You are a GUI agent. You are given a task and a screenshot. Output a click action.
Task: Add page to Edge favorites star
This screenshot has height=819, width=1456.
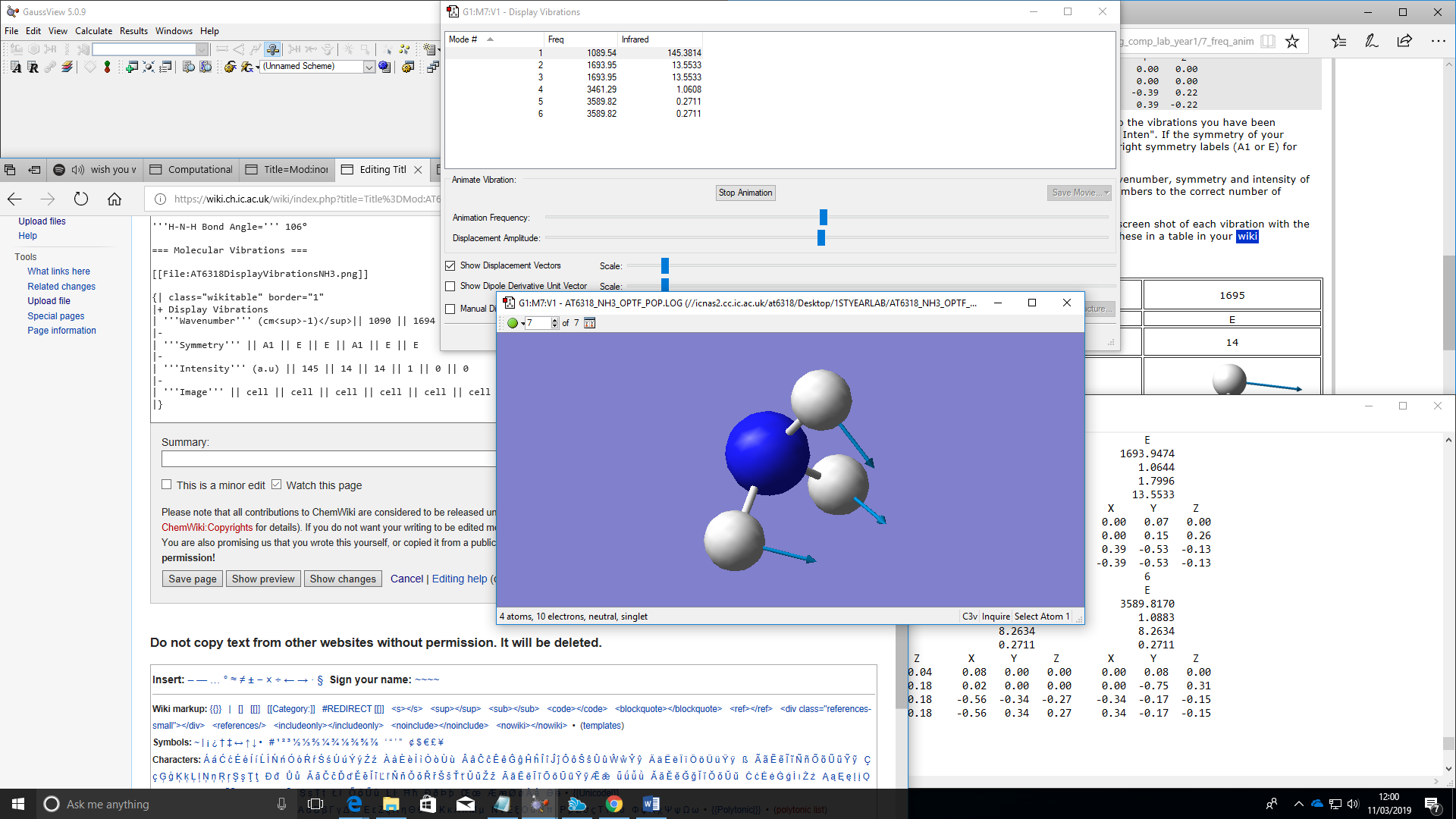[1292, 42]
